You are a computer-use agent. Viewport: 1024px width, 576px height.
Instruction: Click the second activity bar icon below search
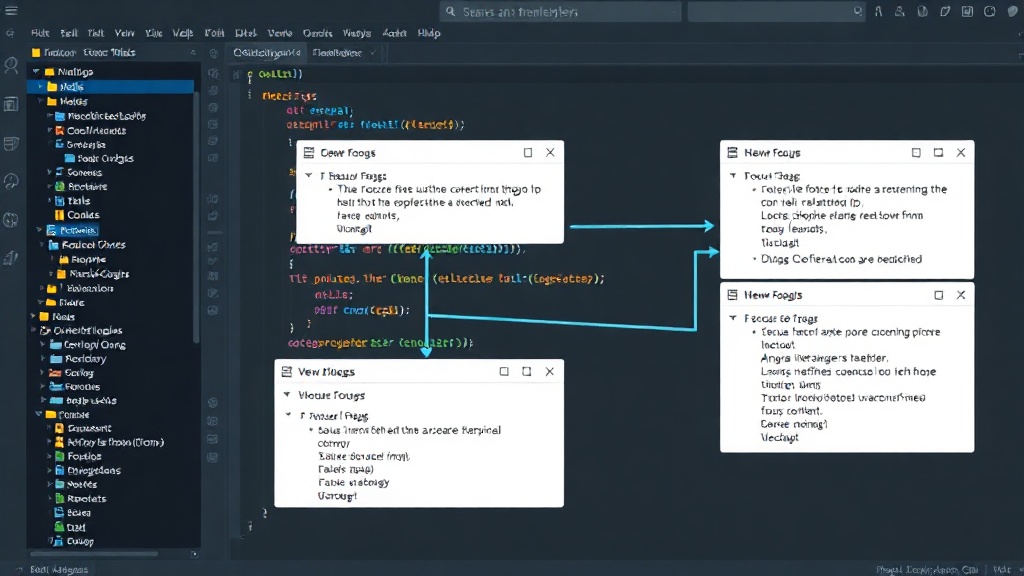click(11, 104)
